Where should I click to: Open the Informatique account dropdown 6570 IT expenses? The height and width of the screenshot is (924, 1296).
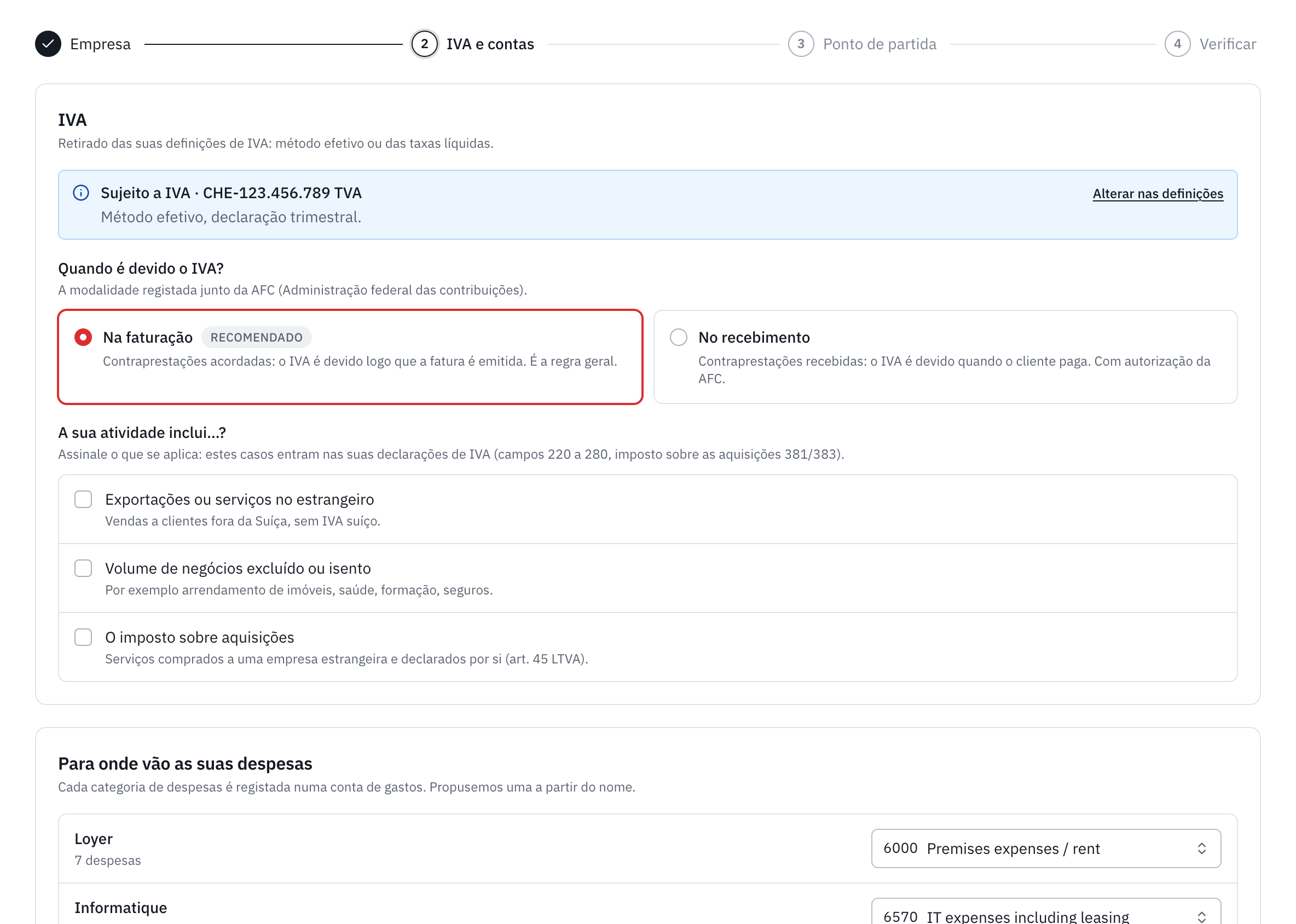tap(1046, 912)
